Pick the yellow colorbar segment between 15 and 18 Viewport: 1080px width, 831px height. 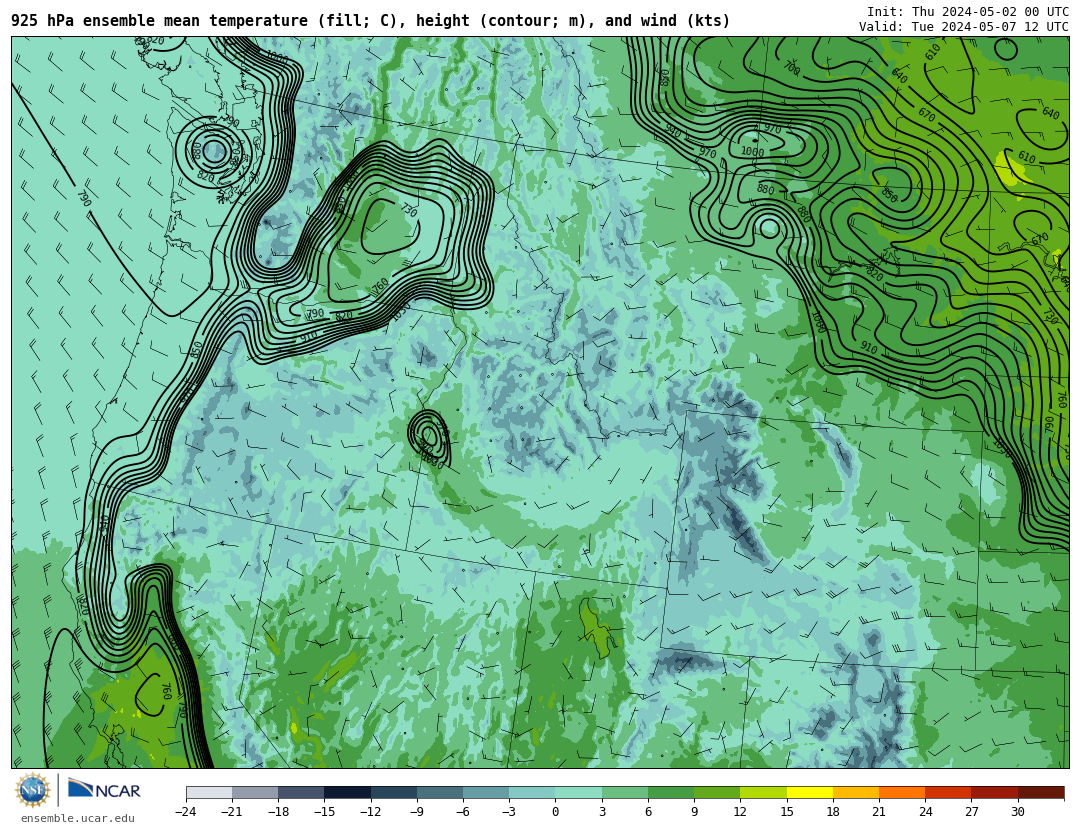809,792
